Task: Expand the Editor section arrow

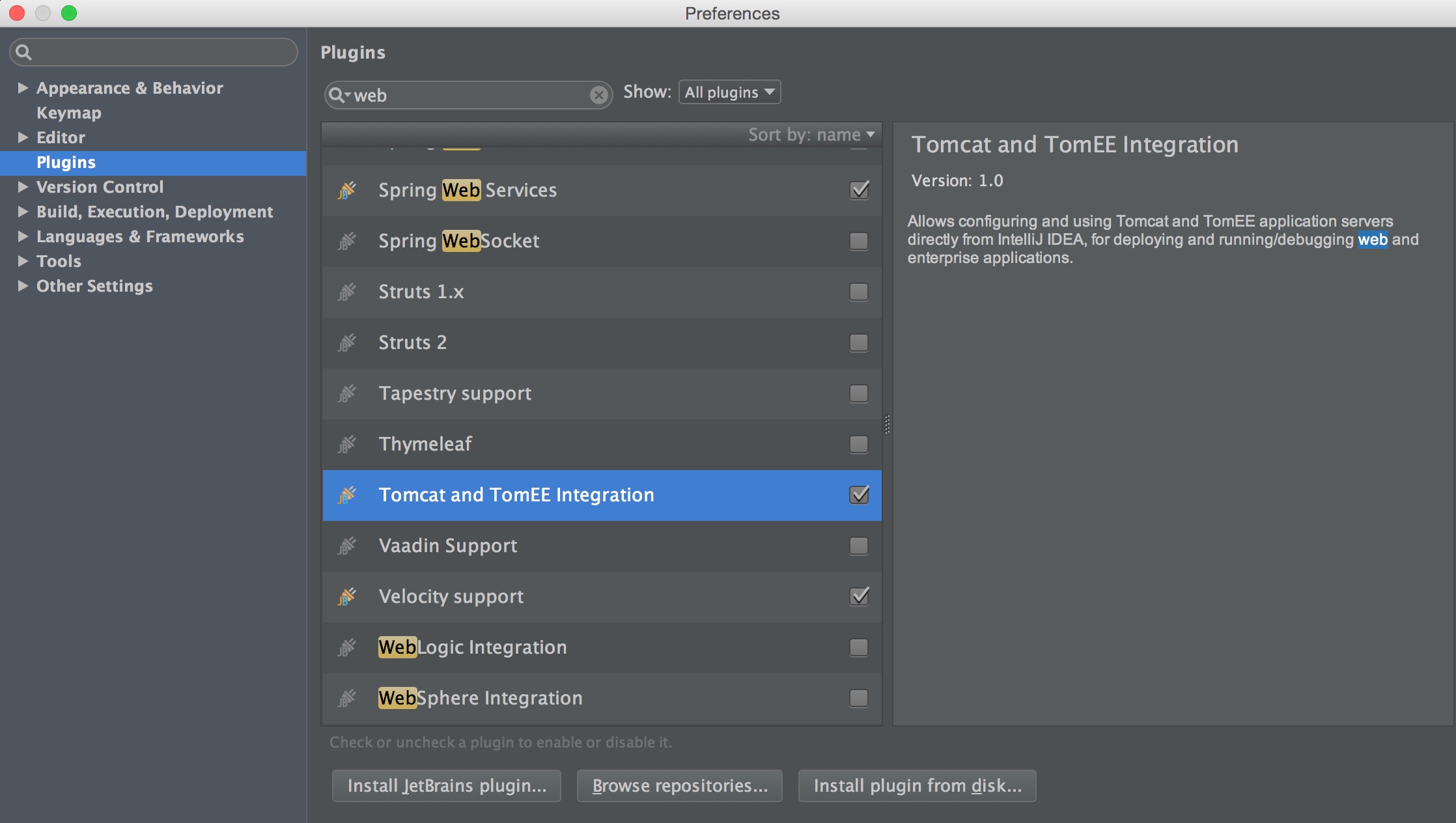Action: coord(23,137)
